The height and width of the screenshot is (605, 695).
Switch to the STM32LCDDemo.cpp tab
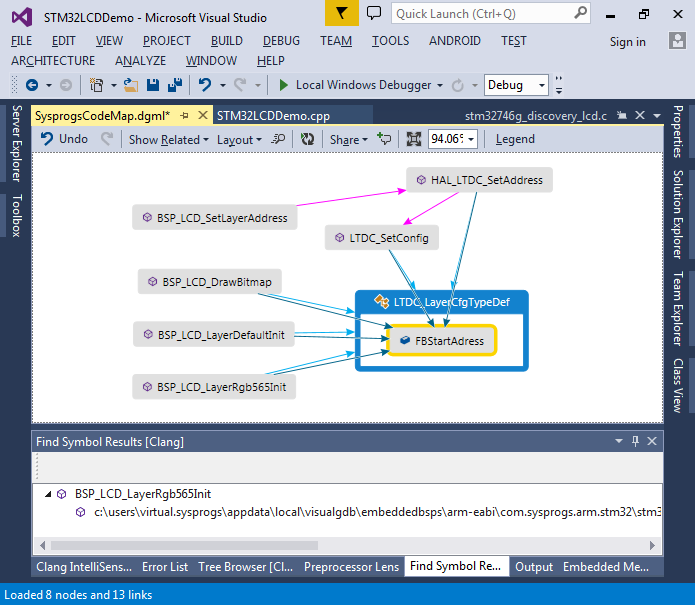point(273,116)
